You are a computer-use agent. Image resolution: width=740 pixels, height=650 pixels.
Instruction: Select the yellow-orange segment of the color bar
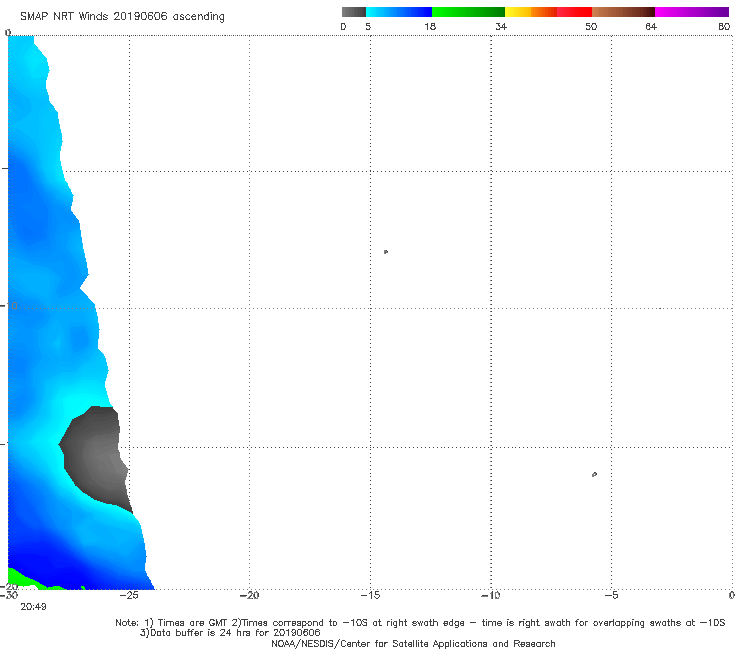[531, 12]
